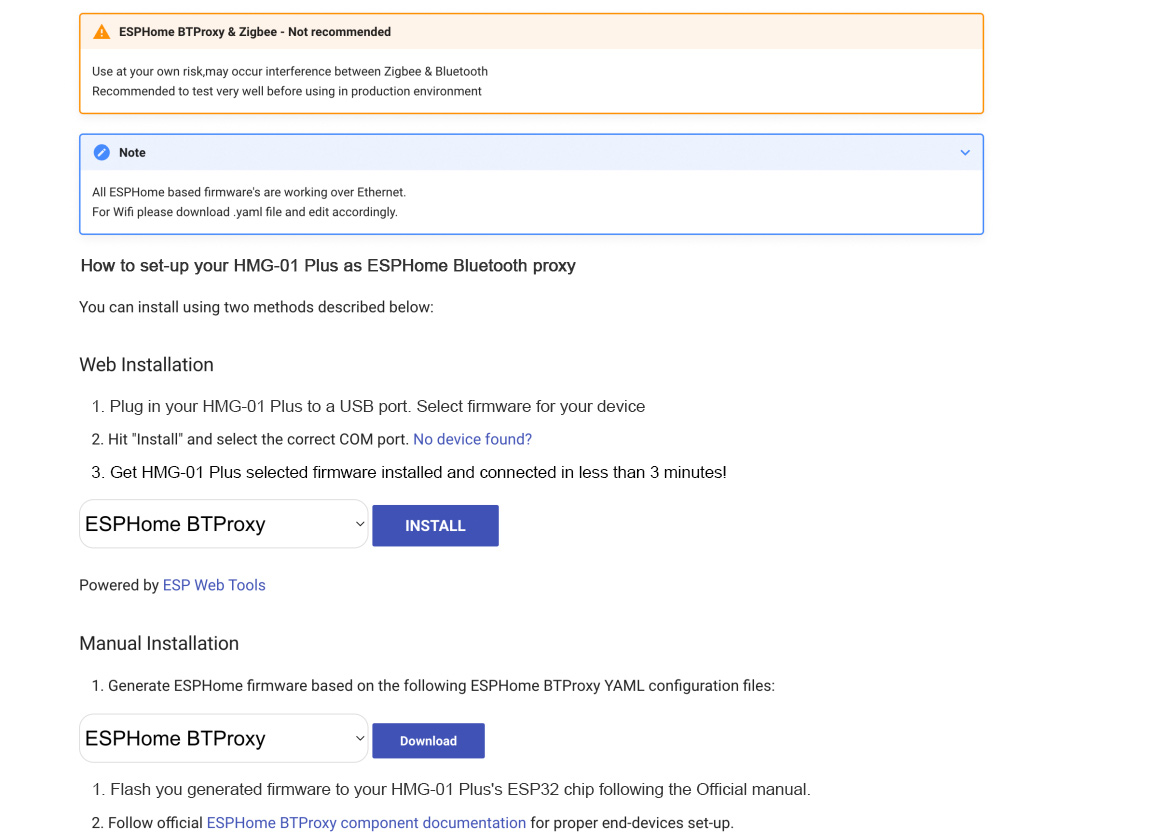This screenshot has height=840, width=1155.
Task: Collapse the Note box with its chevron
Action: click(965, 153)
